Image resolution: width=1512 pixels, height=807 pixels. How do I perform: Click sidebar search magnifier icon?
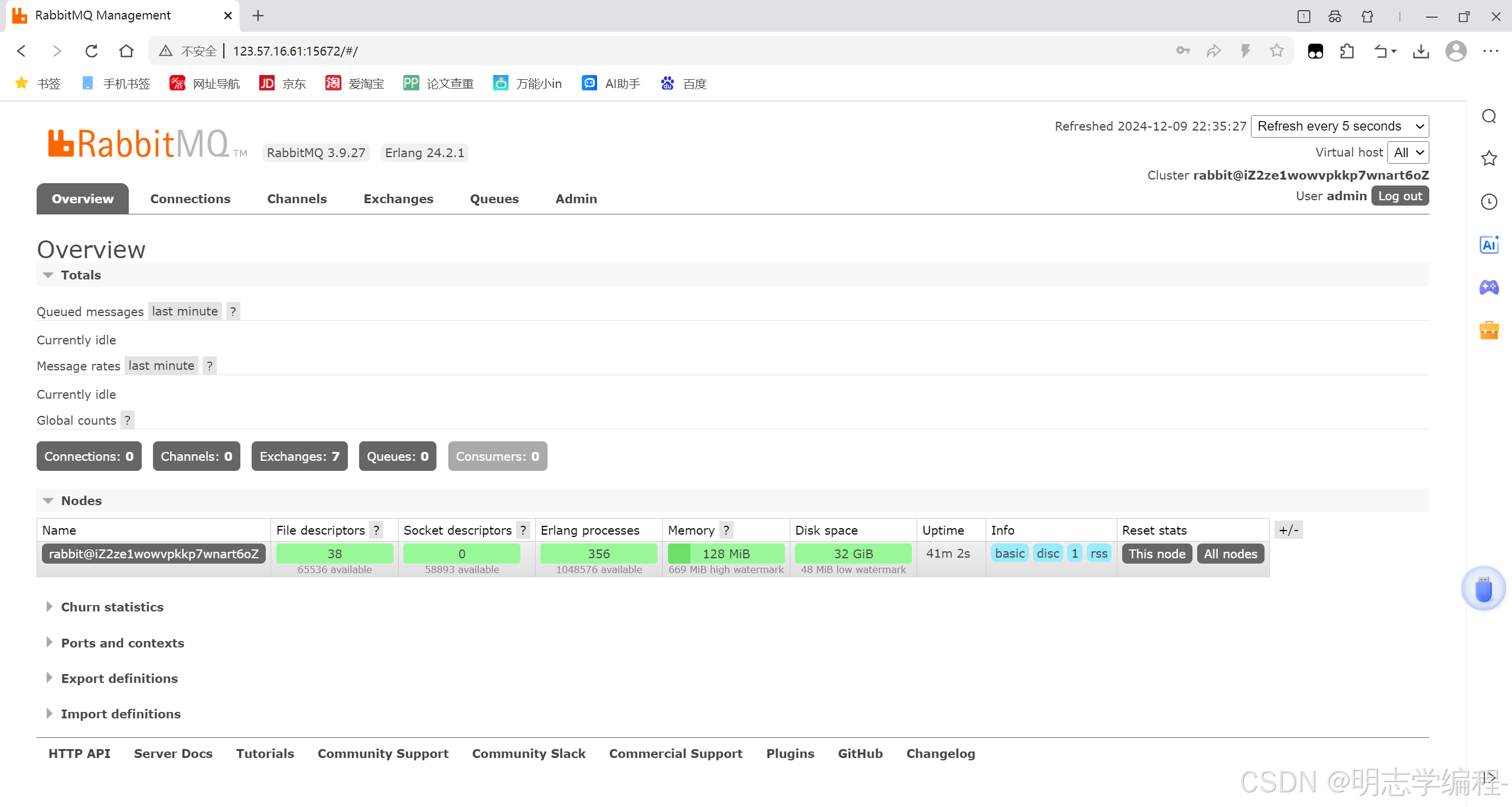click(x=1489, y=116)
